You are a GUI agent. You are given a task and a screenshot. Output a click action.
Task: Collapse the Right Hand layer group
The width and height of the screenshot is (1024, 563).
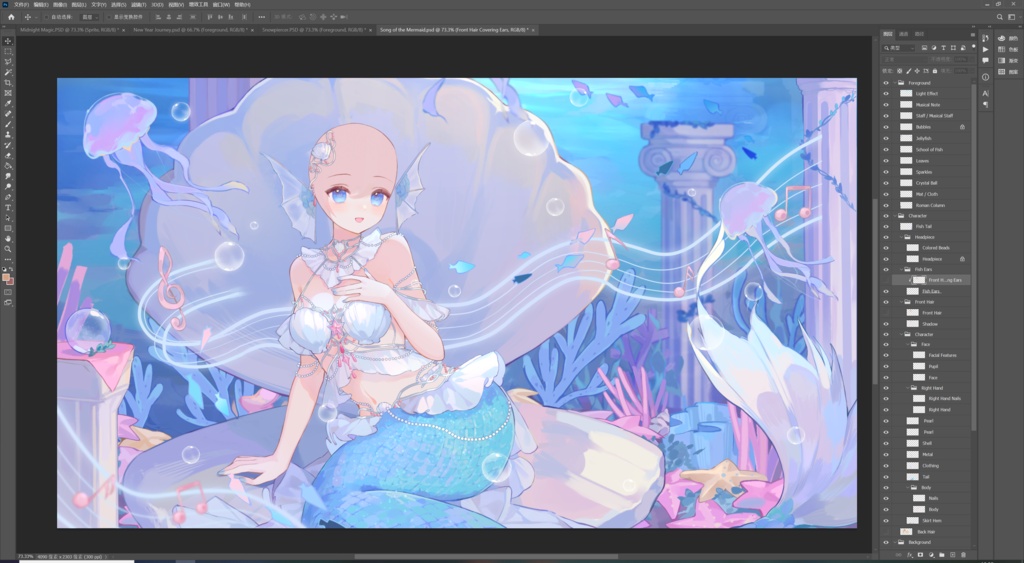(x=908, y=388)
